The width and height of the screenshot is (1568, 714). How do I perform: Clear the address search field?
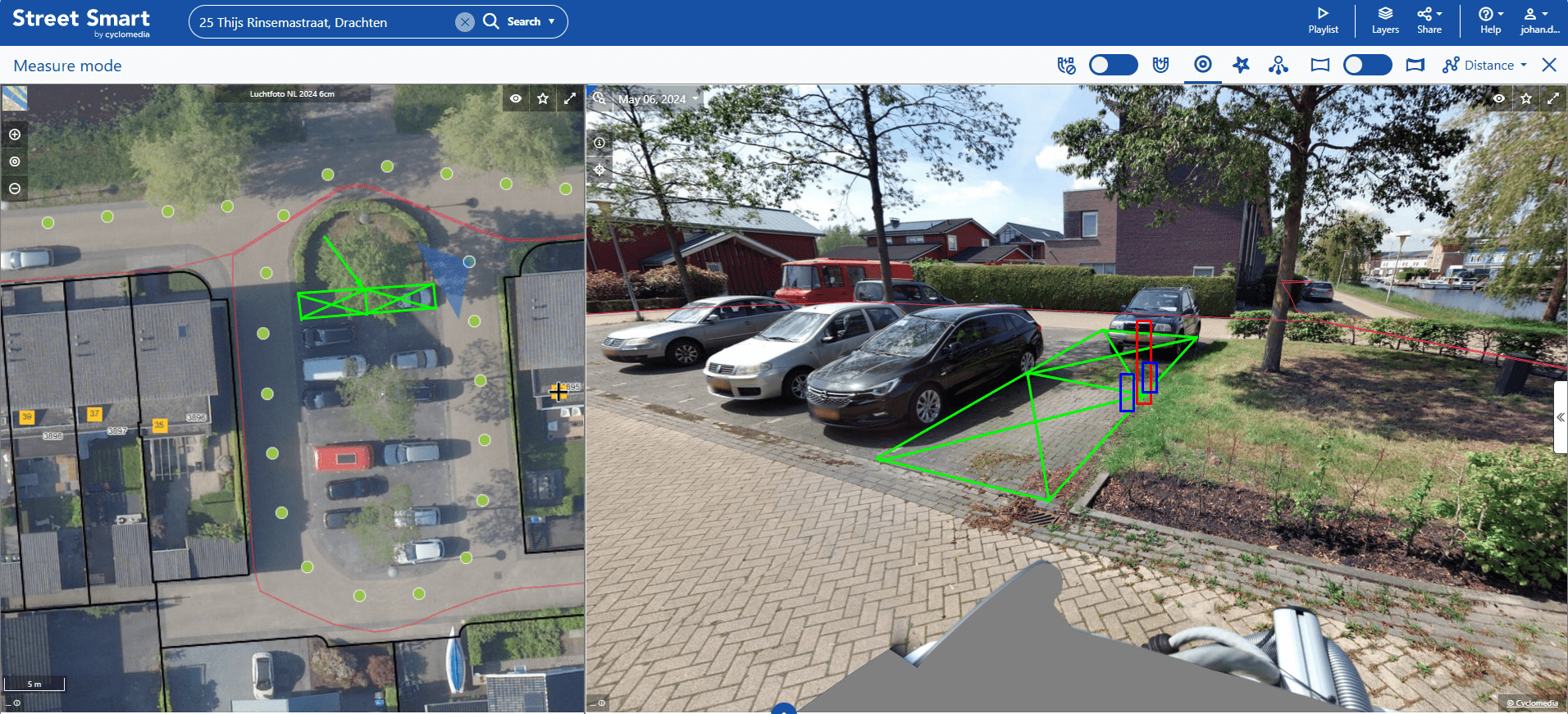pyautogui.click(x=464, y=22)
